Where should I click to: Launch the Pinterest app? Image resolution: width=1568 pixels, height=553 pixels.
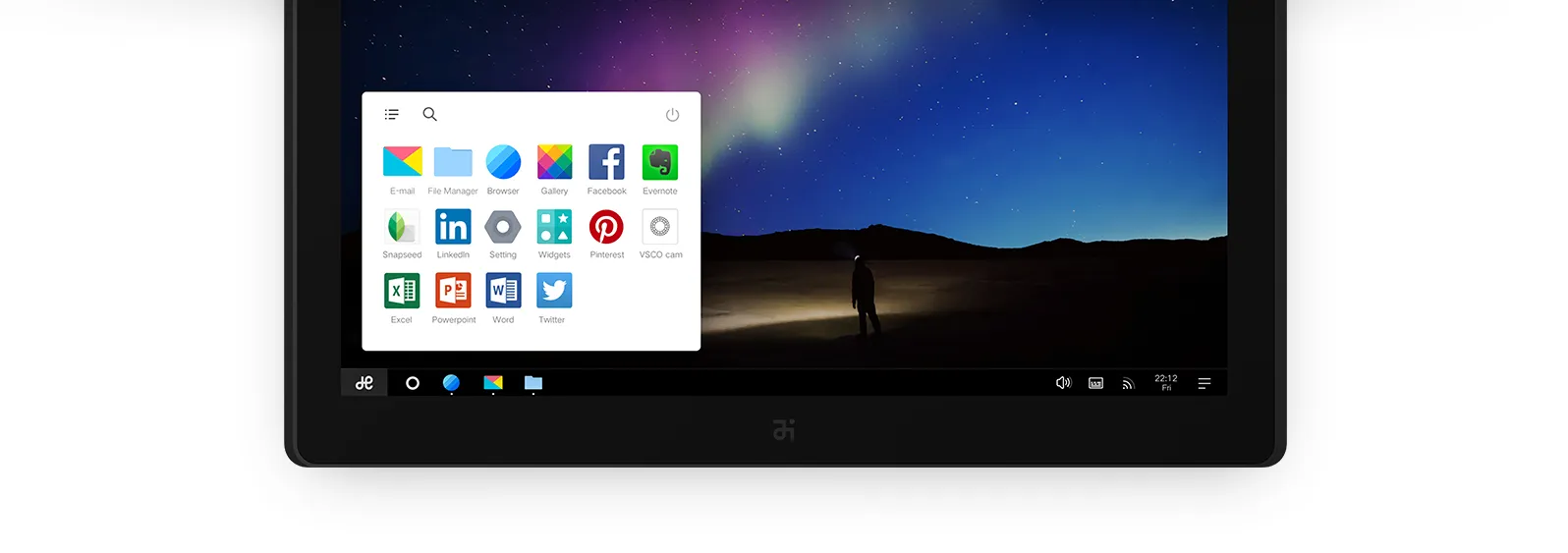[606, 227]
